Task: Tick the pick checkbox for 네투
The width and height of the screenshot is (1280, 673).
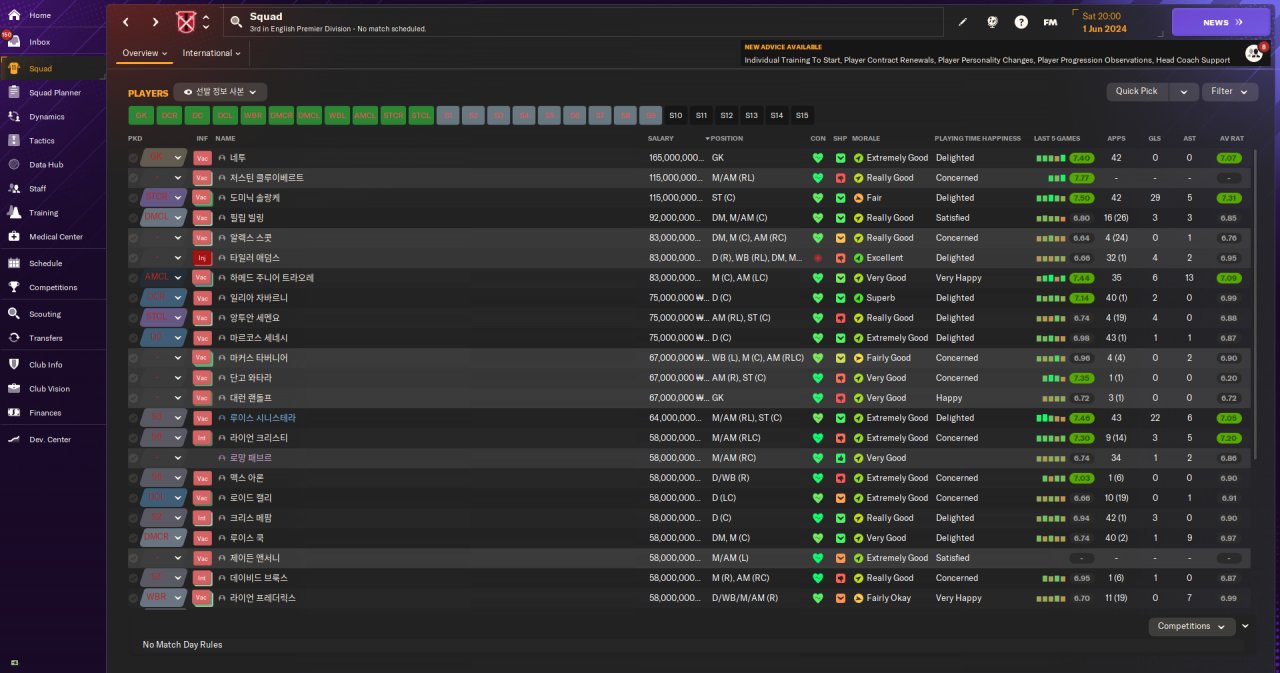Action: click(134, 158)
